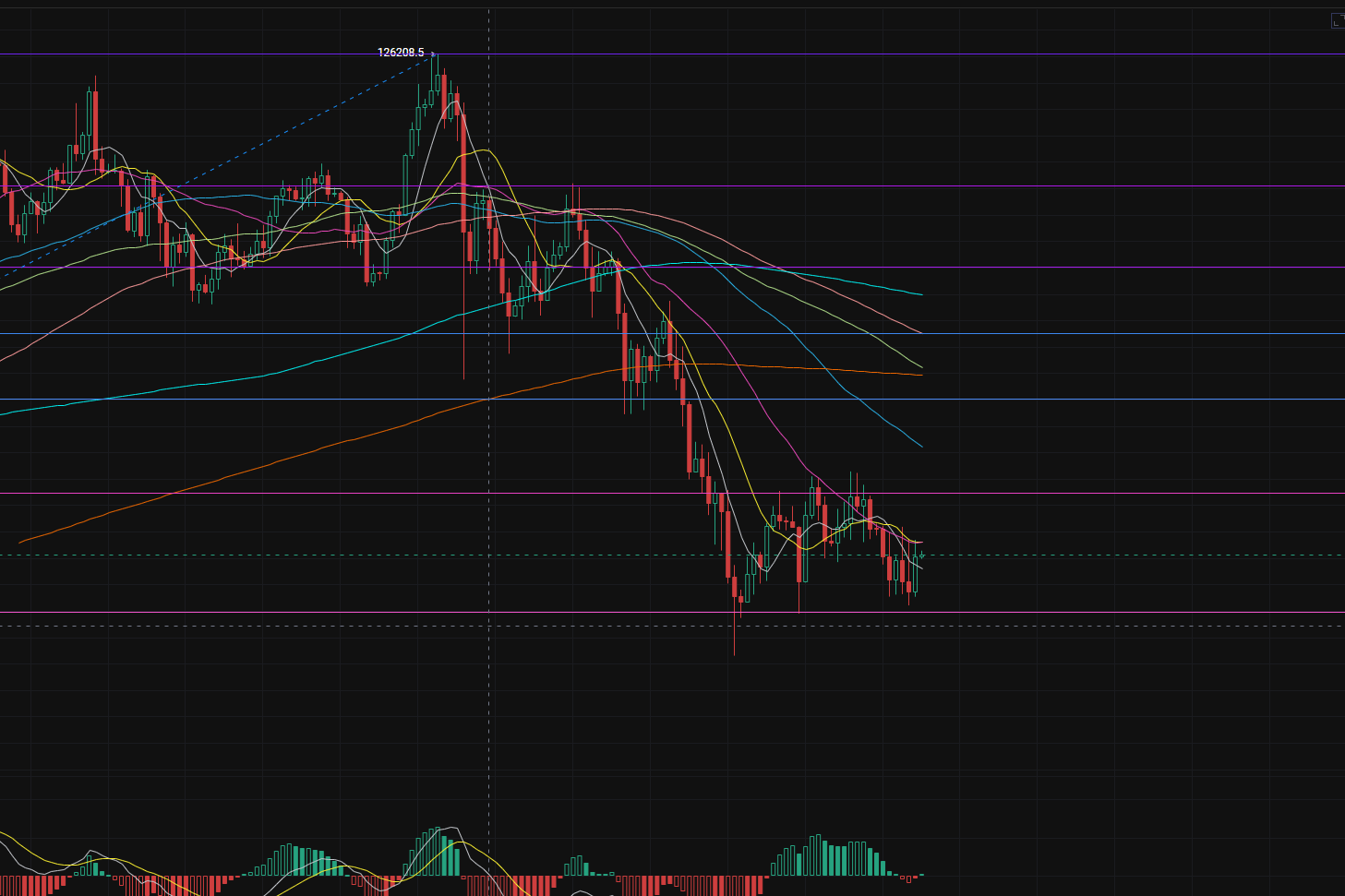Click the 126208.5 high price label

(x=401, y=53)
